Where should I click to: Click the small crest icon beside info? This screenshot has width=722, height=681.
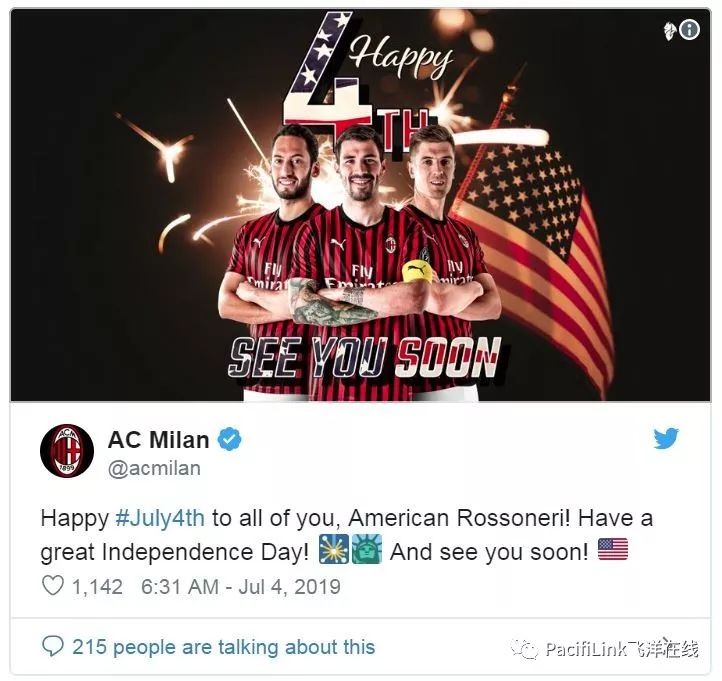tap(670, 31)
